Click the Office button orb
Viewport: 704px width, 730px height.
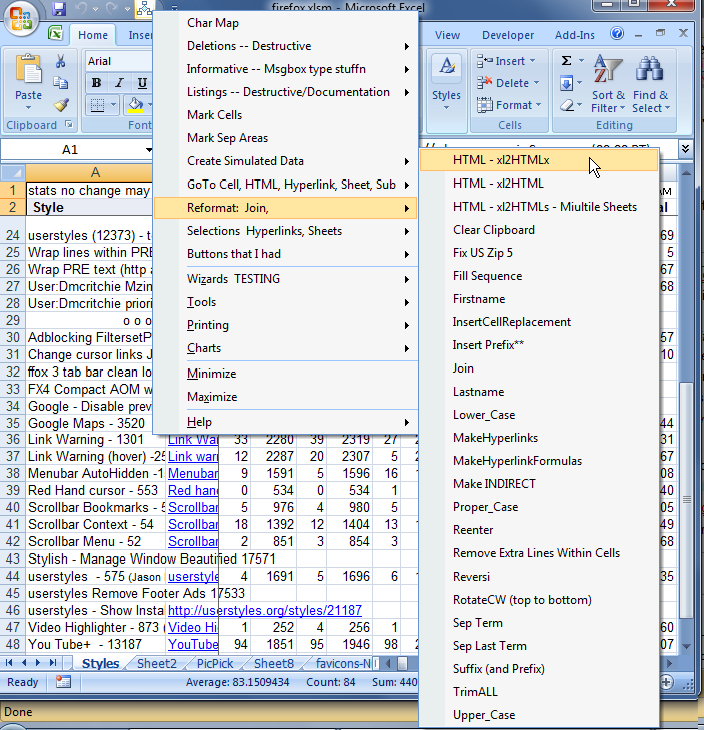tap(20, 19)
